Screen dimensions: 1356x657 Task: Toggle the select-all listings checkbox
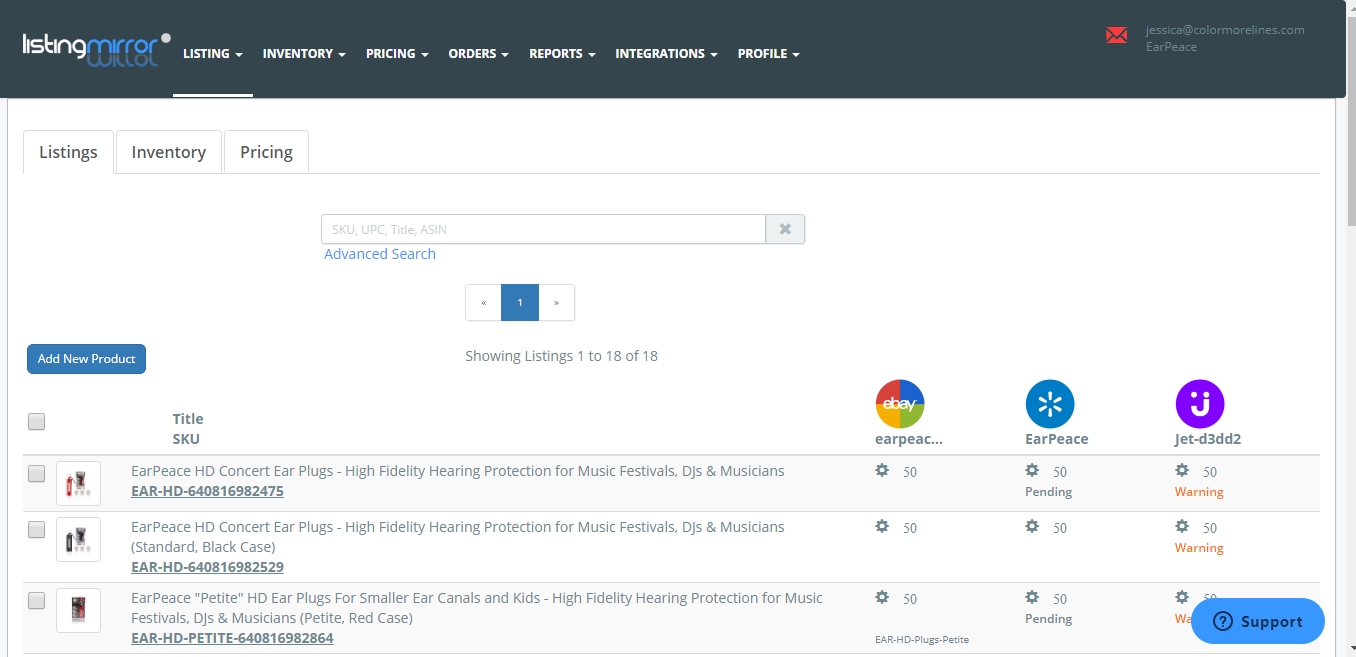(37, 421)
